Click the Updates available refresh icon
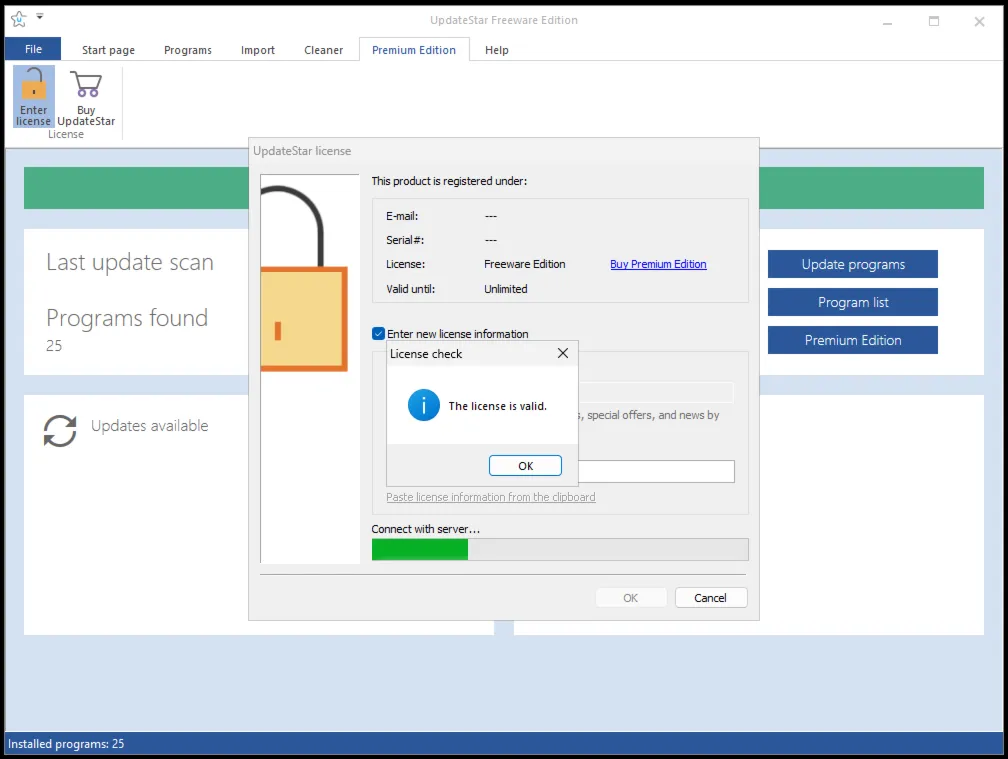 [60, 430]
